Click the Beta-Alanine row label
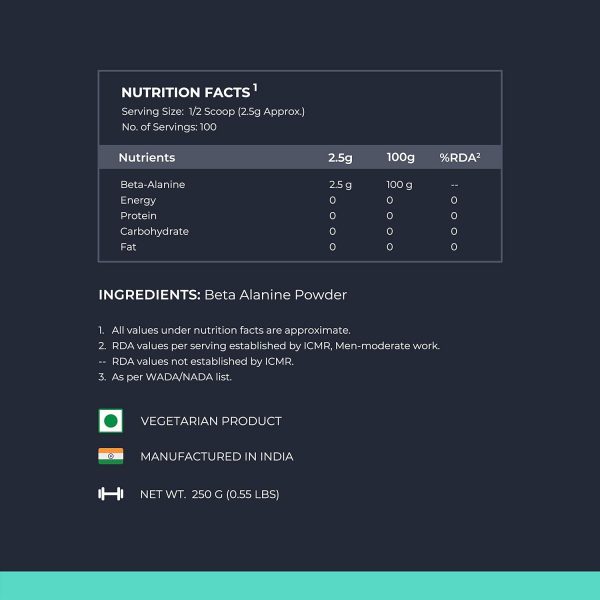 [x=152, y=185]
